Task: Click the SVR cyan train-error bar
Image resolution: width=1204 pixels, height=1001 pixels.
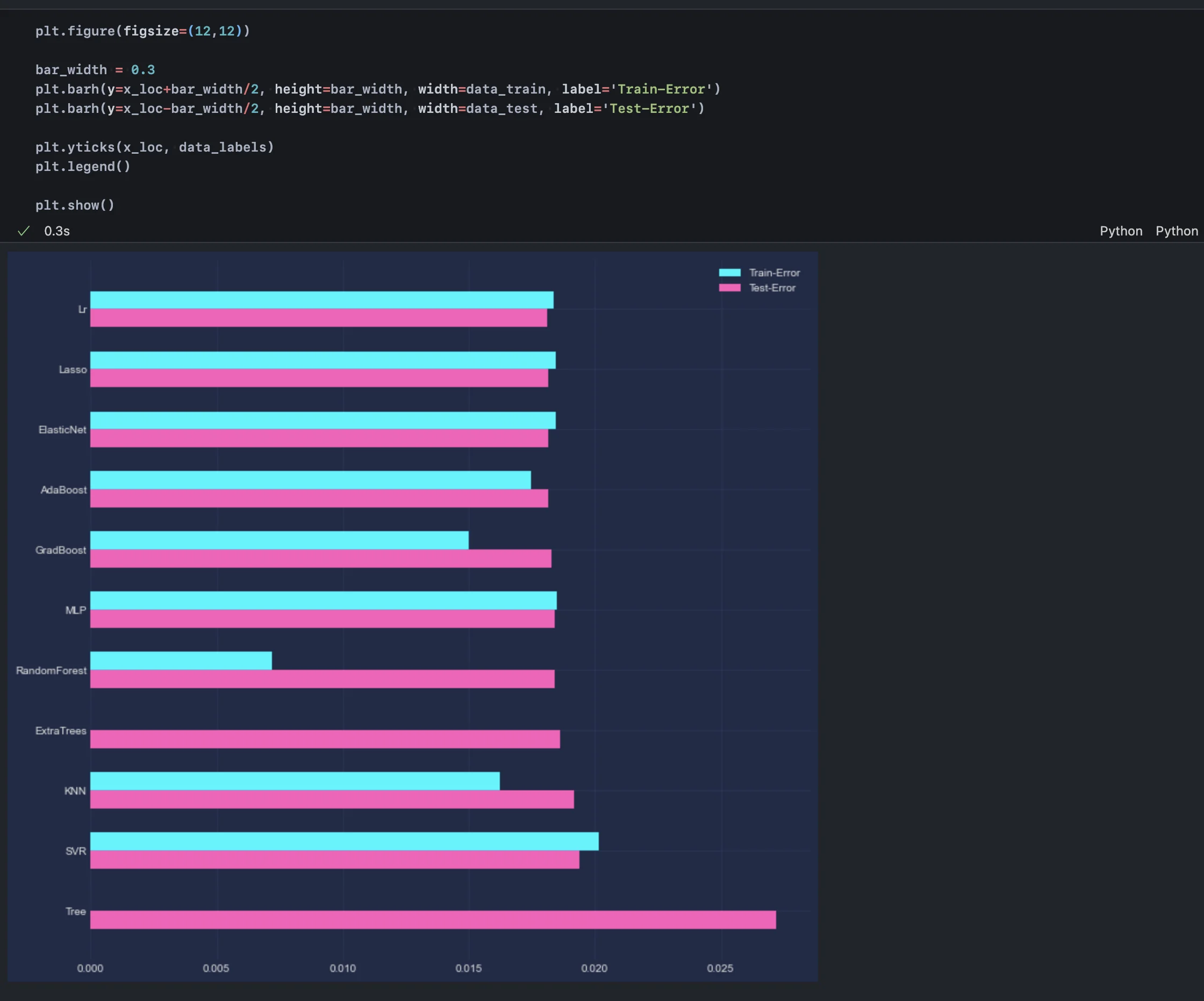Action: point(344,841)
